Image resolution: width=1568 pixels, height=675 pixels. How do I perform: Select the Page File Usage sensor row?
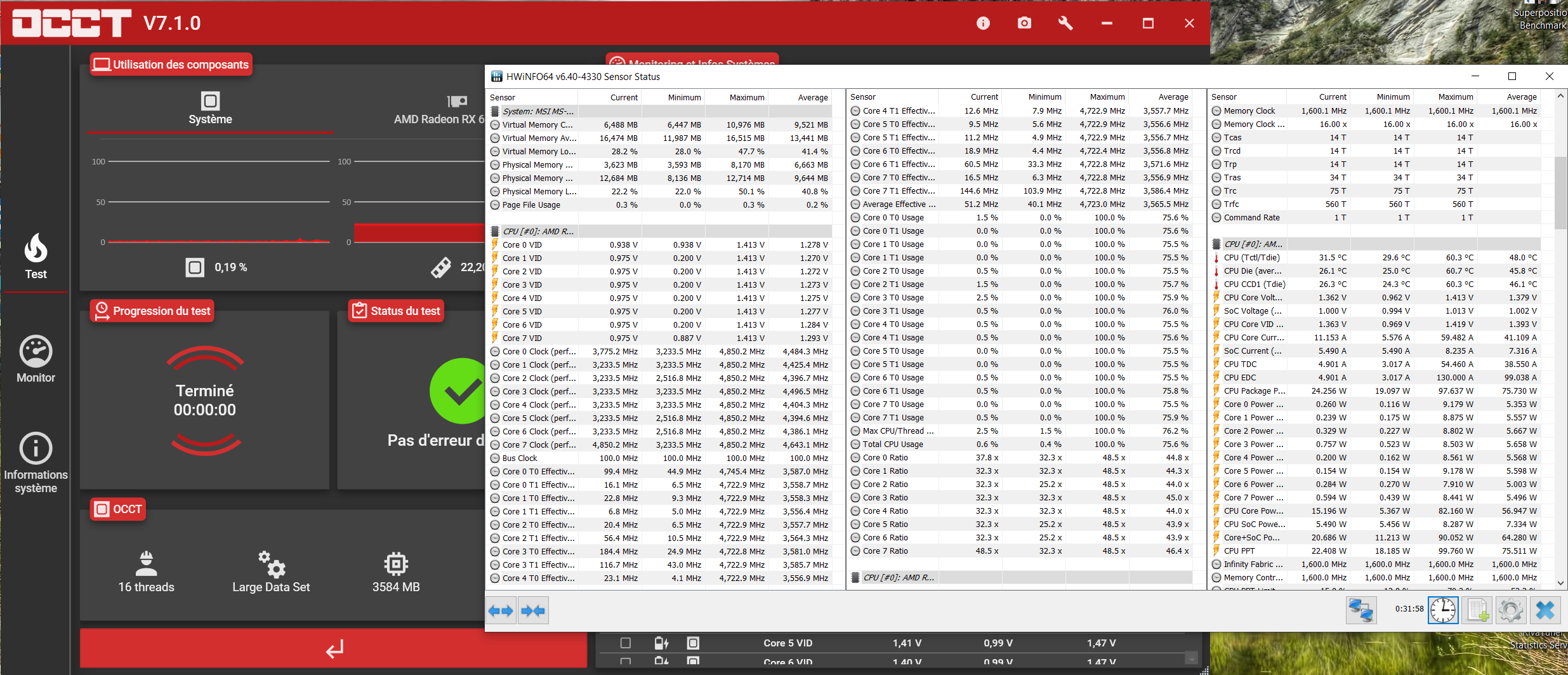pyautogui.click(x=660, y=205)
